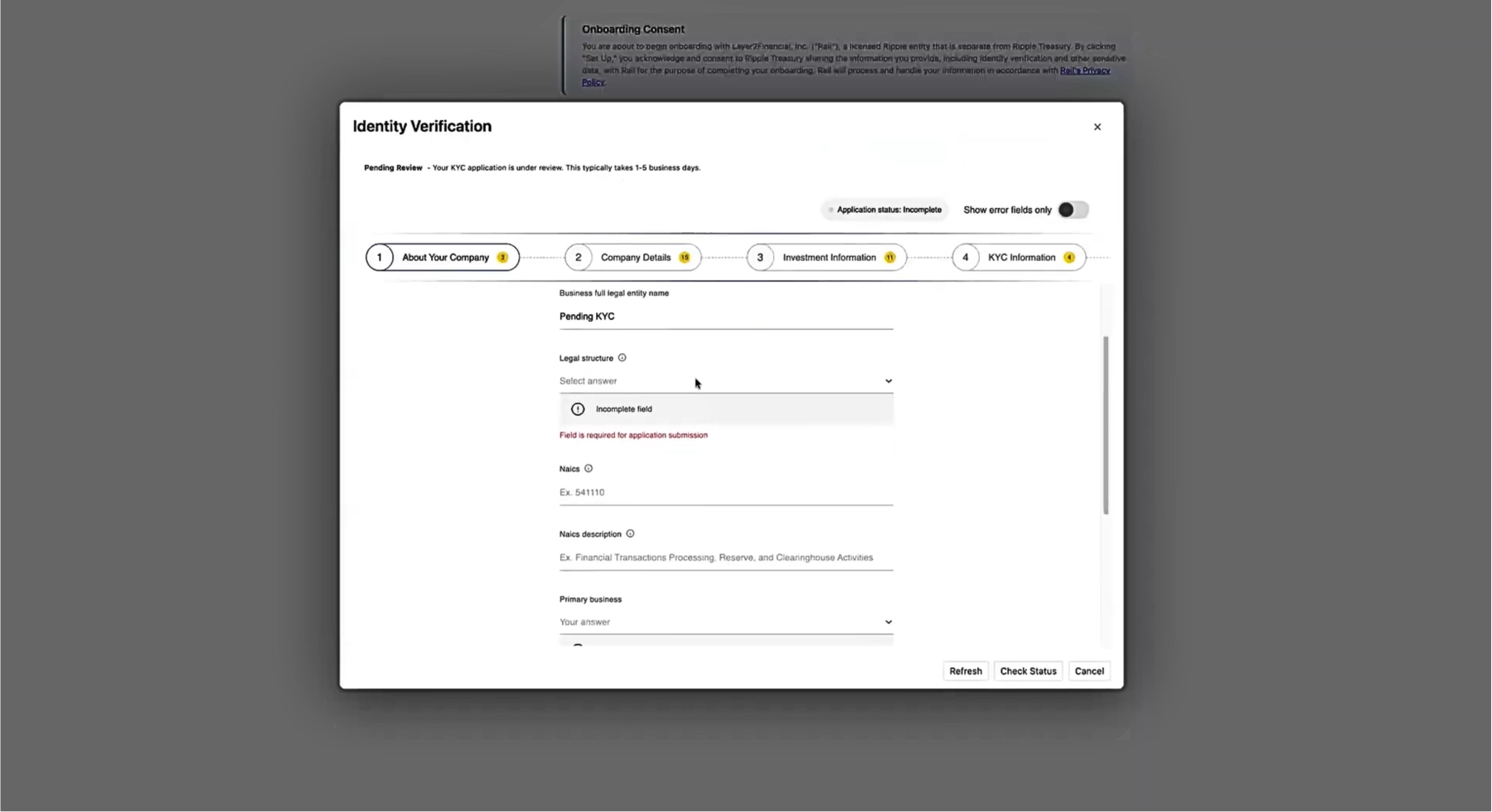Click Investment Information error count badge
Viewport: 1492px width, 812px height.
tap(889, 258)
